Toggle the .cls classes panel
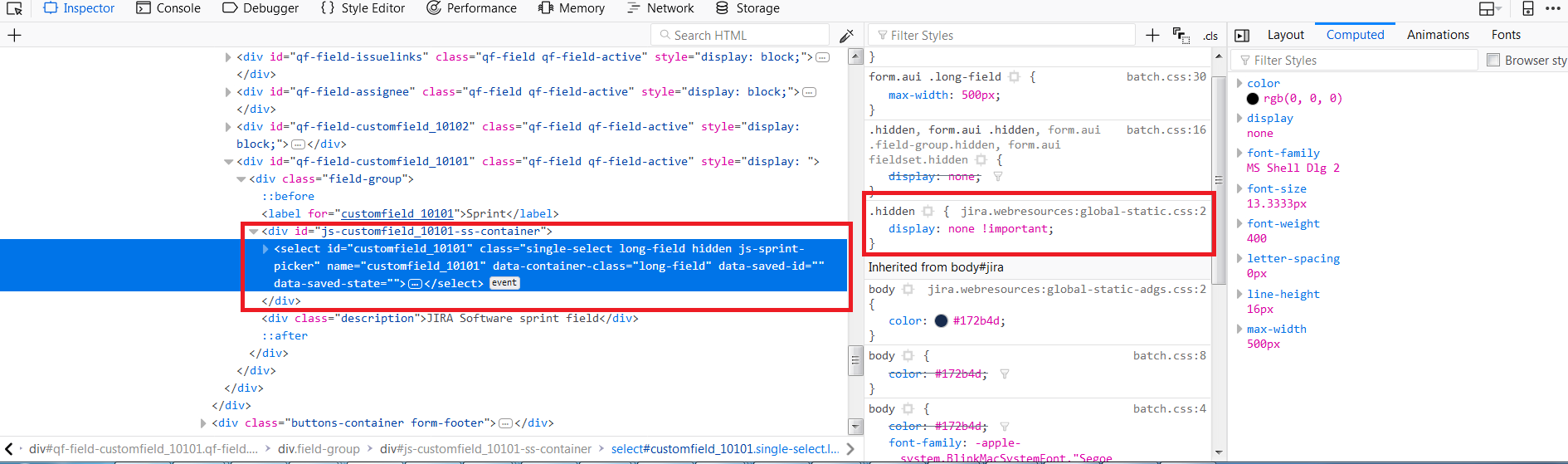The height and width of the screenshot is (464, 1568). (1210, 36)
